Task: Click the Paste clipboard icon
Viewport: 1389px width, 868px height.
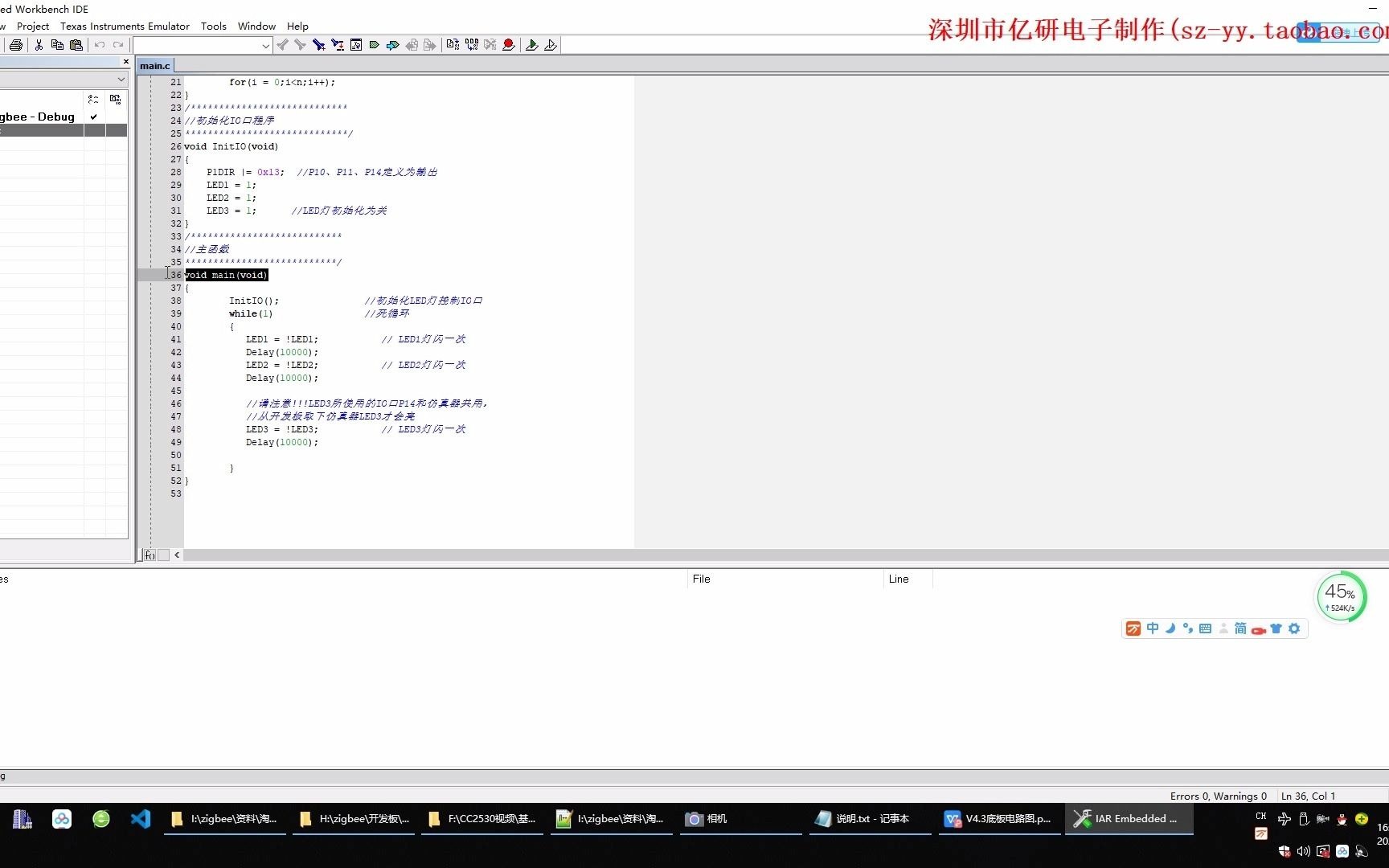Action: pyautogui.click(x=76, y=45)
